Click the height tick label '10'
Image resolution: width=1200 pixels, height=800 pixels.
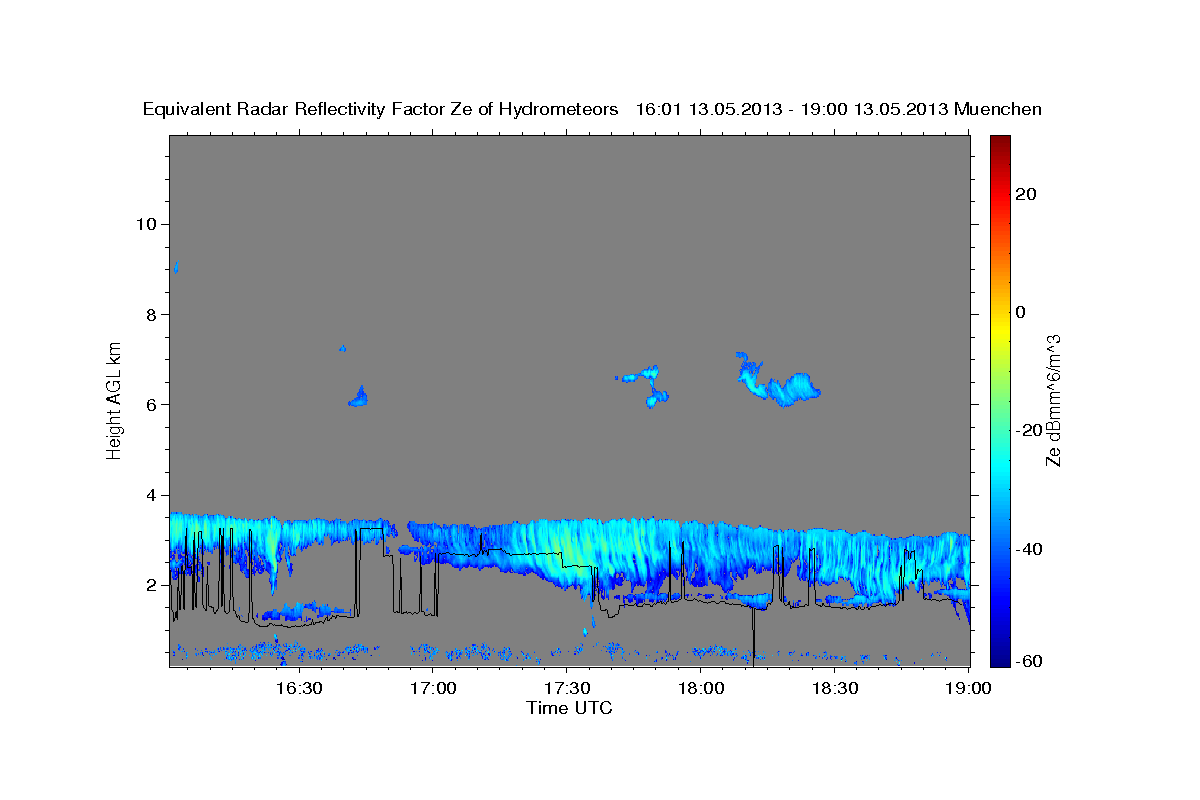[x=145, y=224]
